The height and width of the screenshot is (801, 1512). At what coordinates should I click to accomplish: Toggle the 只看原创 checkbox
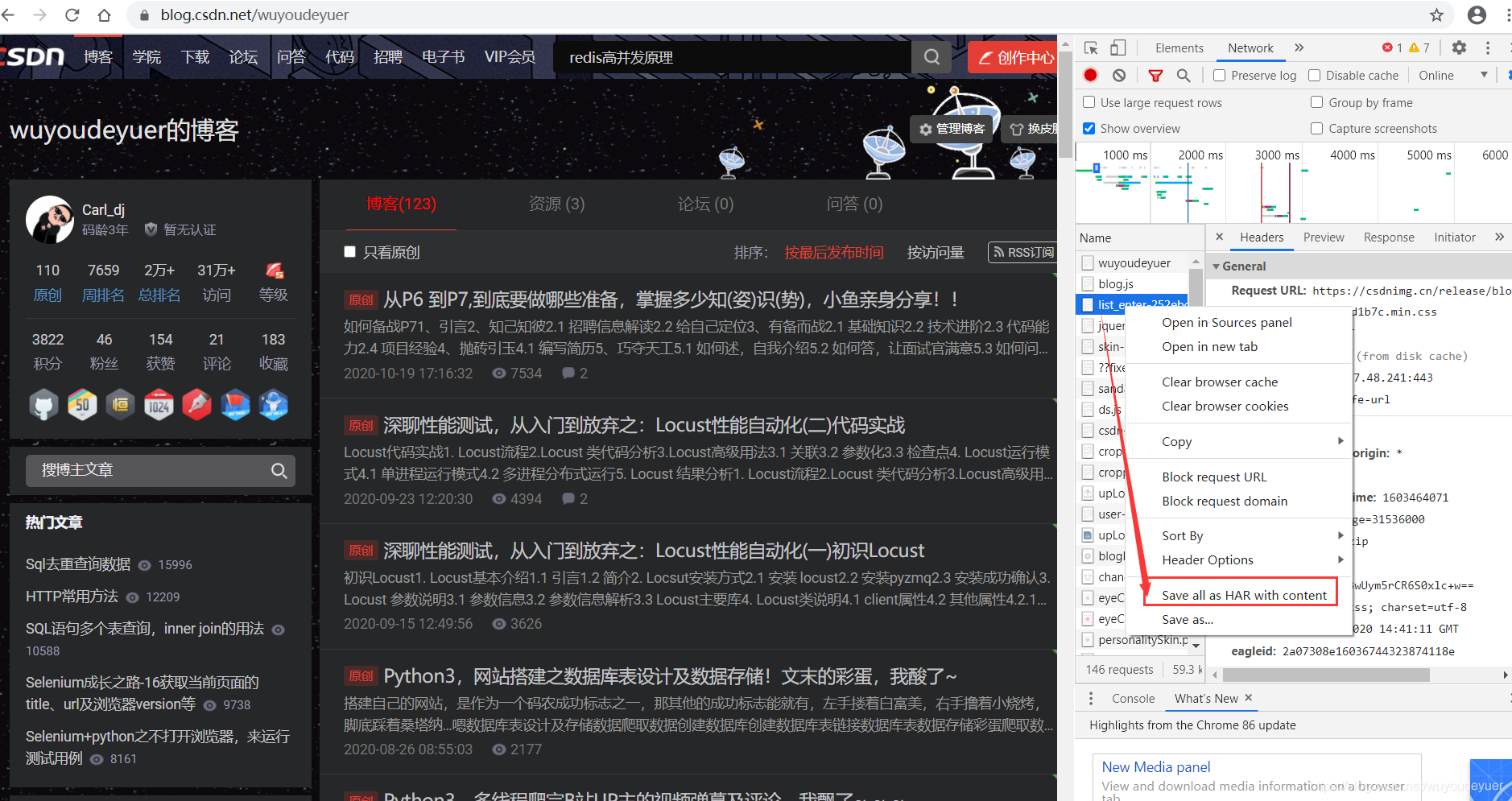[x=349, y=252]
